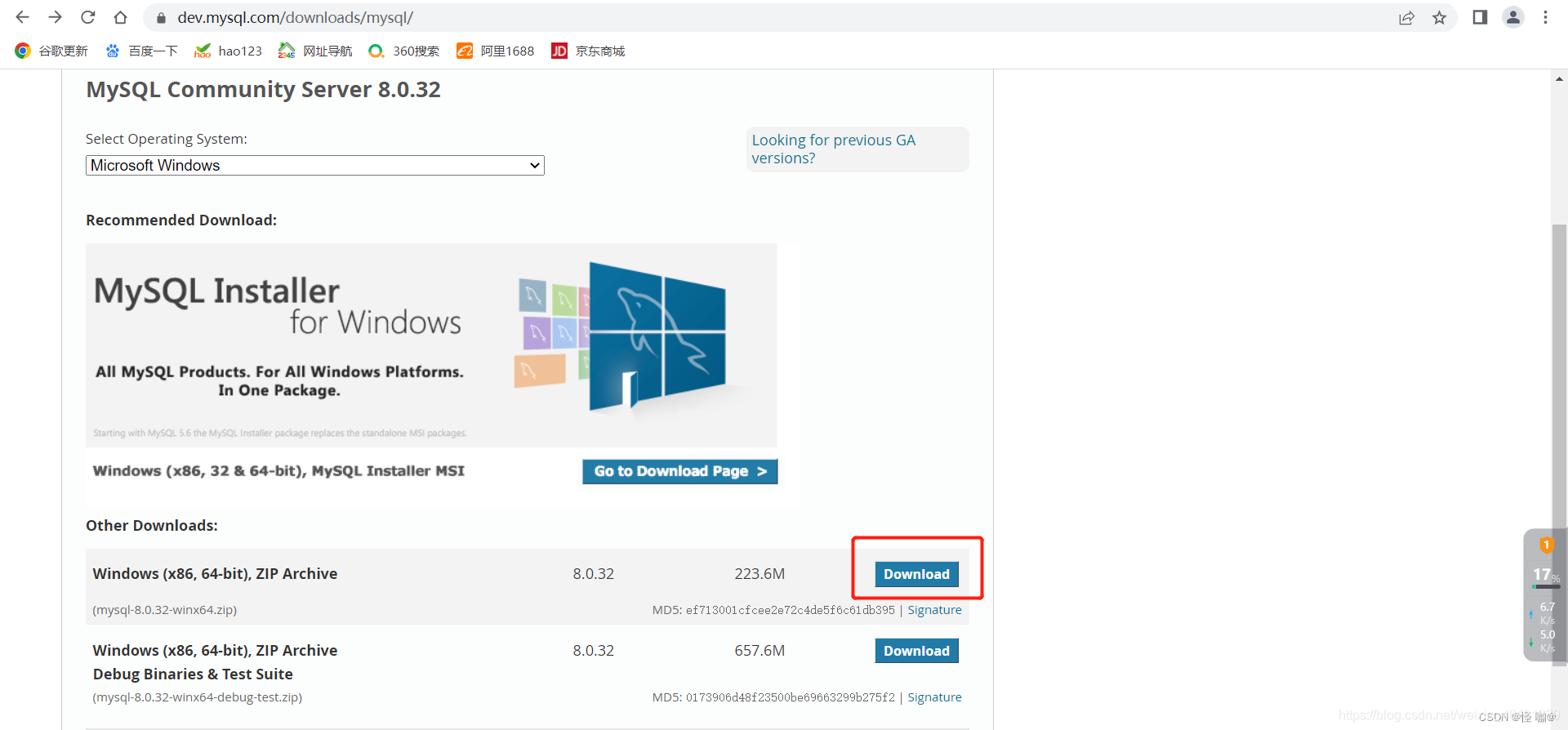Click the Recommended Download label
This screenshot has width=1568, height=730.
point(181,220)
